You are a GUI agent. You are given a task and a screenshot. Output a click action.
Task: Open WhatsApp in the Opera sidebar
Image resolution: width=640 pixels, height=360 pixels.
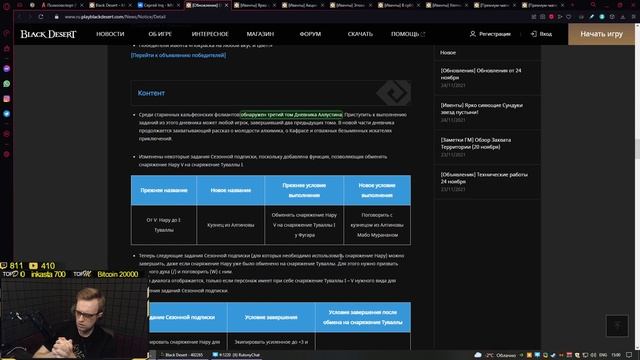[7, 84]
